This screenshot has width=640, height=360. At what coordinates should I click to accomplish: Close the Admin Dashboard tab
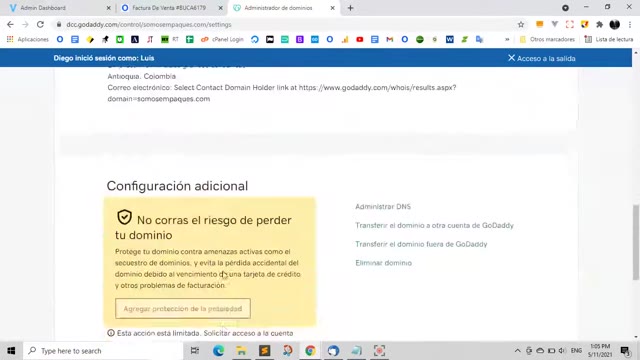pyautogui.click(x=109, y=8)
